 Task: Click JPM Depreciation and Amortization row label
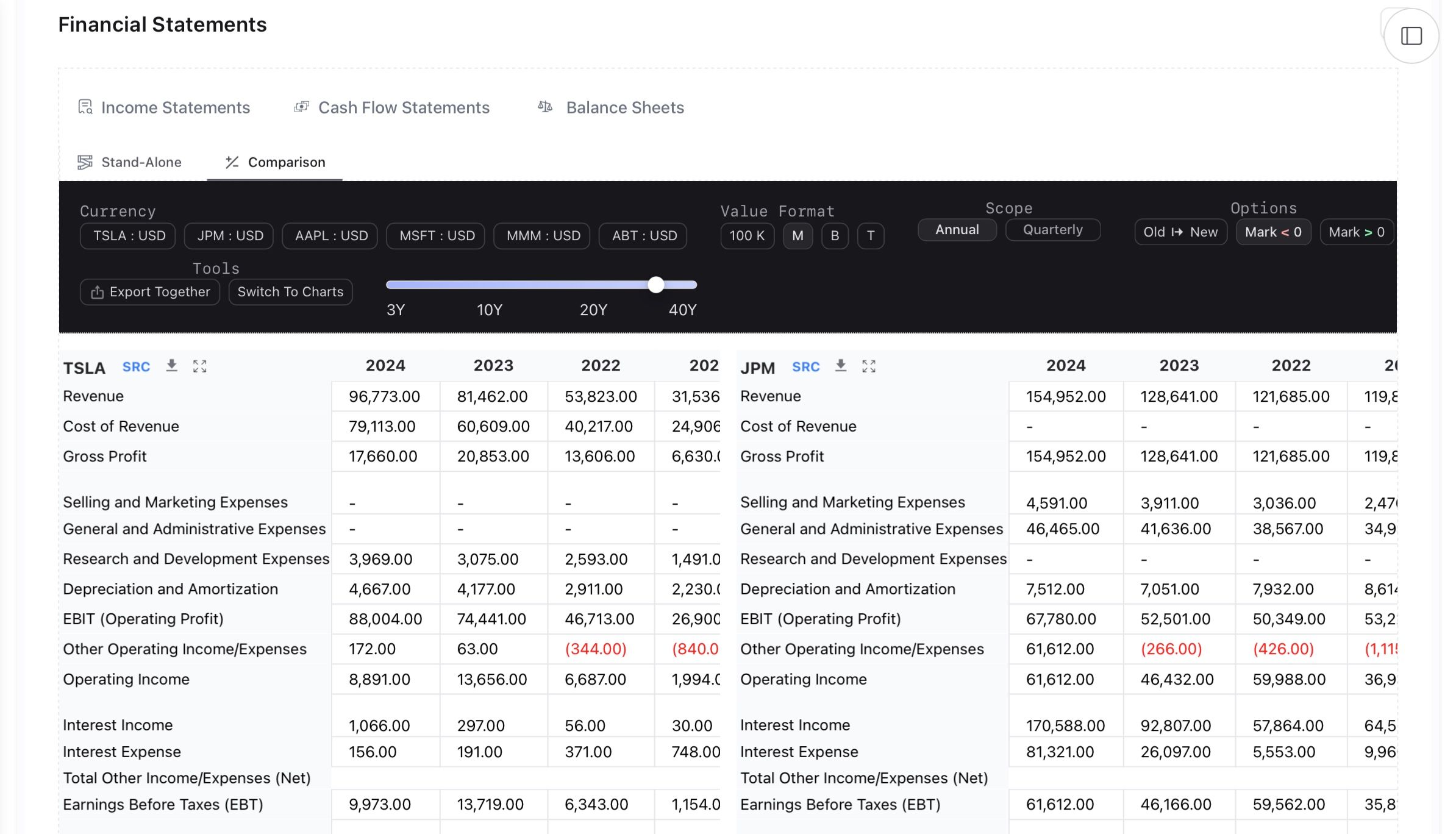pos(848,590)
